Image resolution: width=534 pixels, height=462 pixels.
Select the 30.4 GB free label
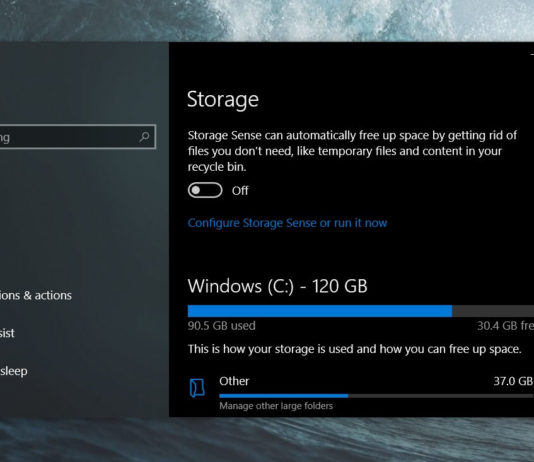(x=505, y=326)
